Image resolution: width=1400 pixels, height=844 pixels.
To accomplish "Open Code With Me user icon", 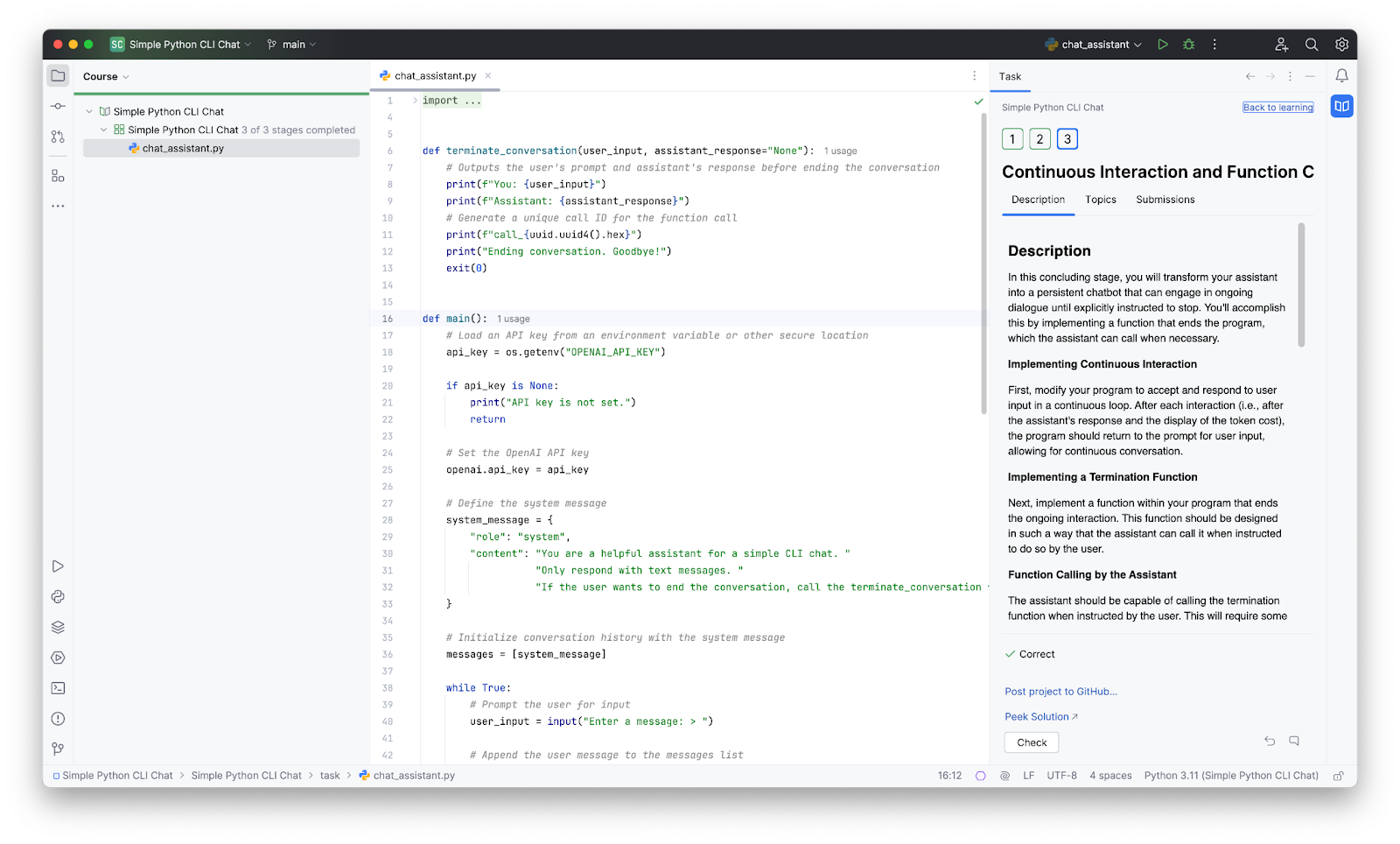I will point(1281,45).
